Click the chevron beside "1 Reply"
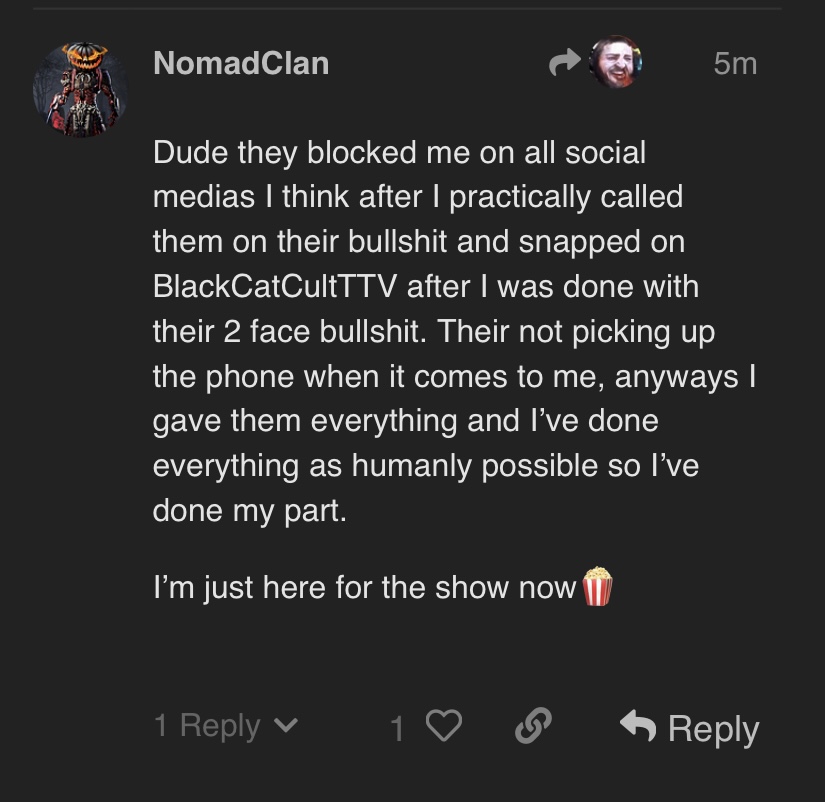 tap(286, 726)
